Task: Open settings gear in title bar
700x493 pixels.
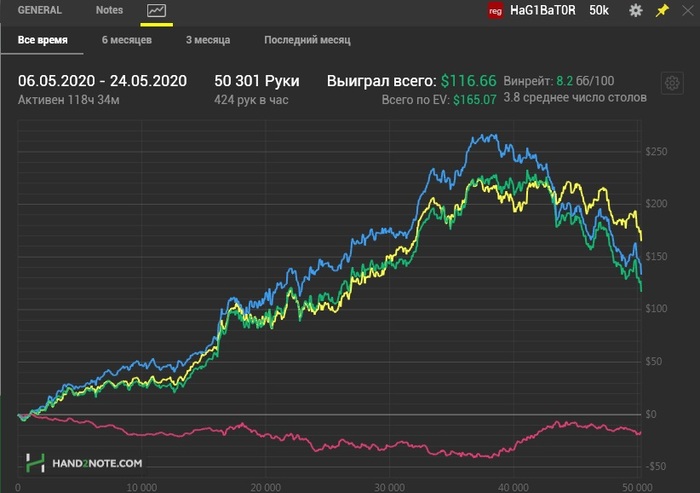Action: [x=635, y=10]
